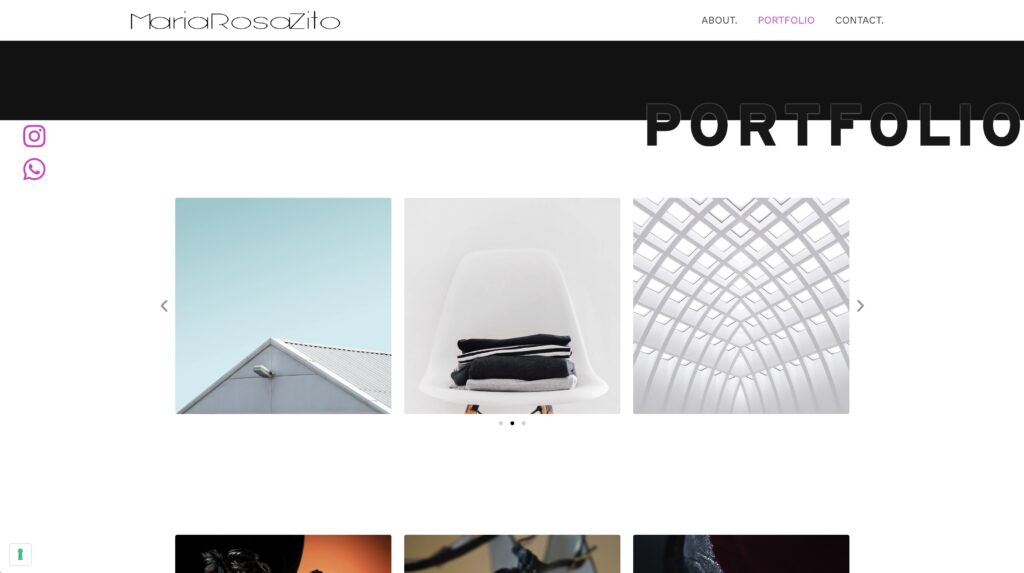This screenshot has height=573, width=1024.
Task: Click the green cookie preferences badge
Action: (x=20, y=555)
